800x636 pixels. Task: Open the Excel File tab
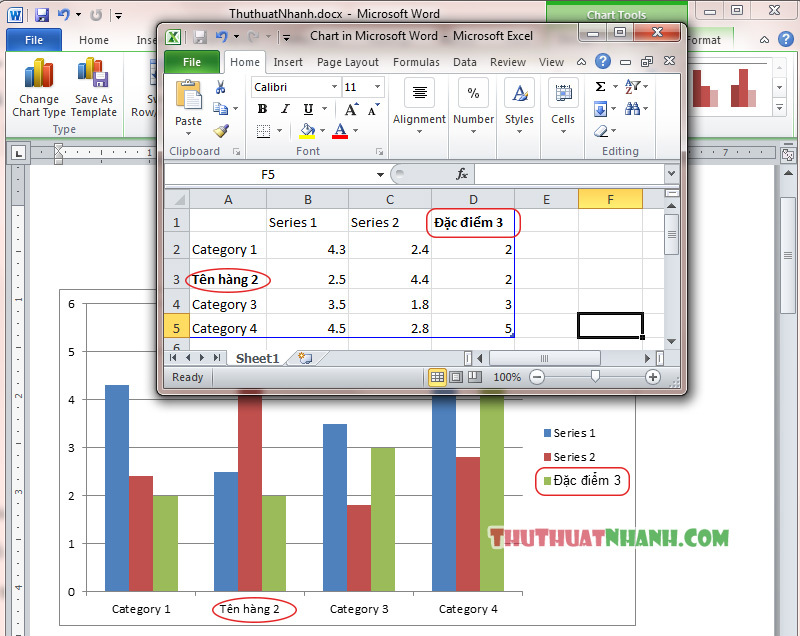[192, 62]
